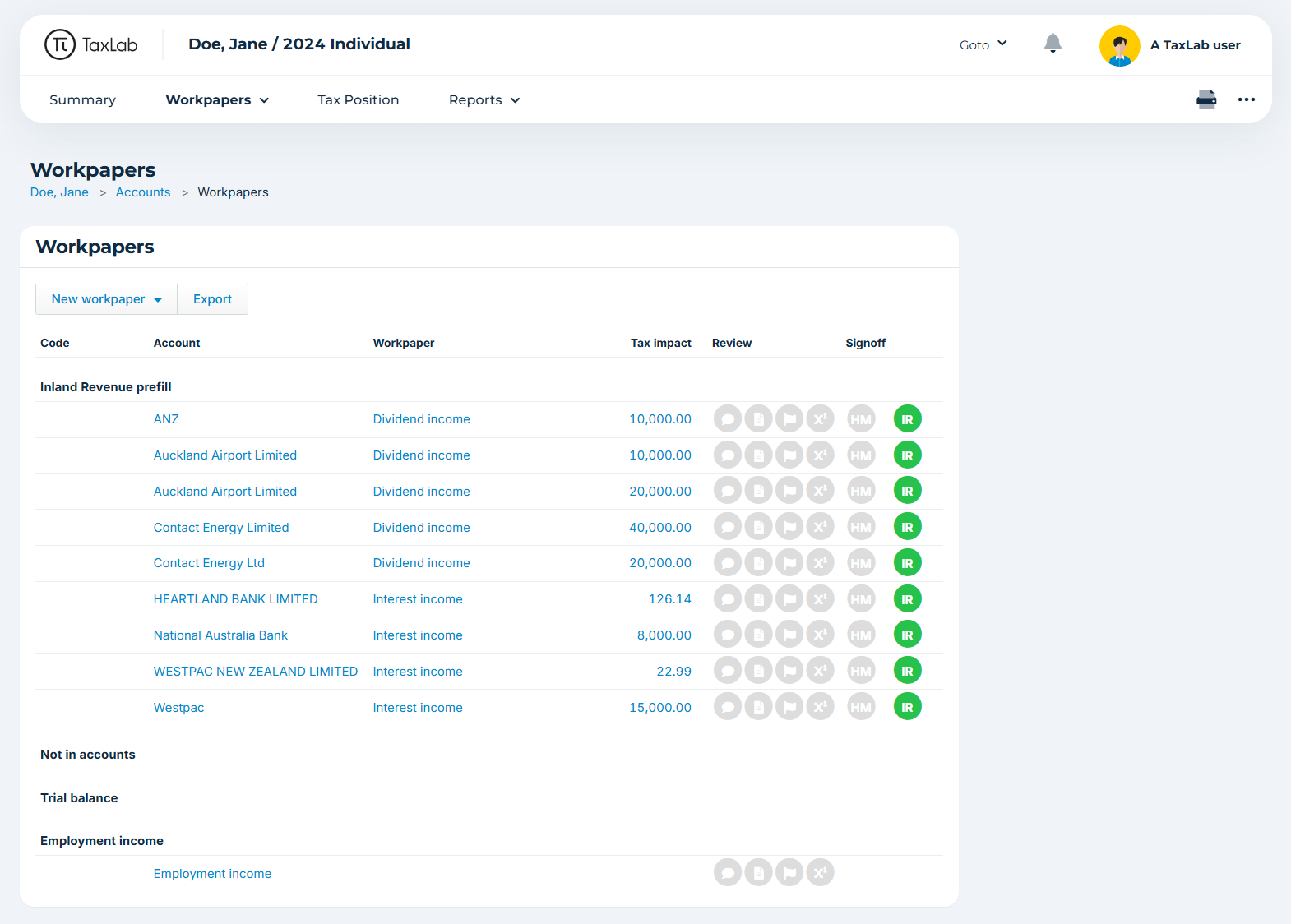Open comment icon for ANZ row
This screenshot has width=1291, height=924.
click(x=728, y=419)
